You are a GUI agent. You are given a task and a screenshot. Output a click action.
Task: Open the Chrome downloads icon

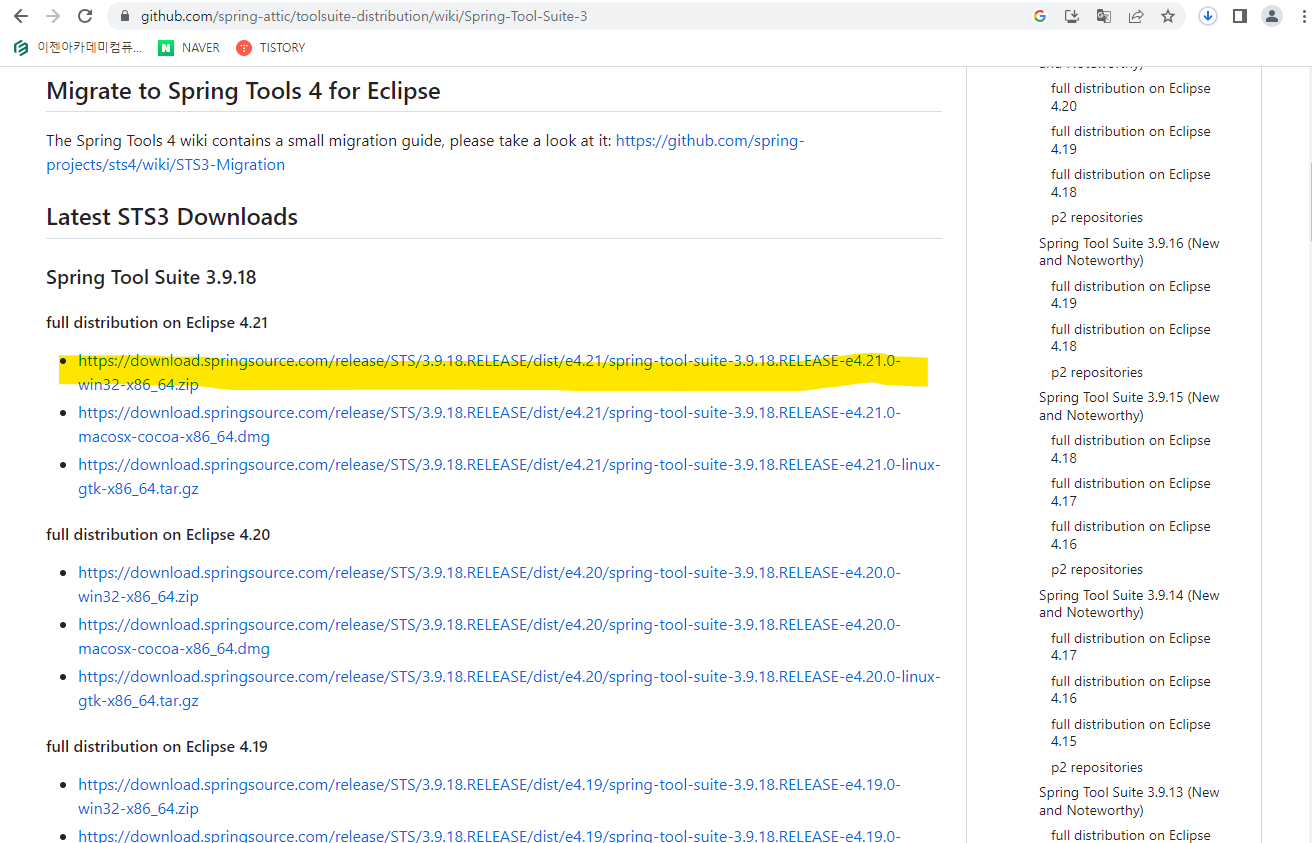click(1208, 16)
